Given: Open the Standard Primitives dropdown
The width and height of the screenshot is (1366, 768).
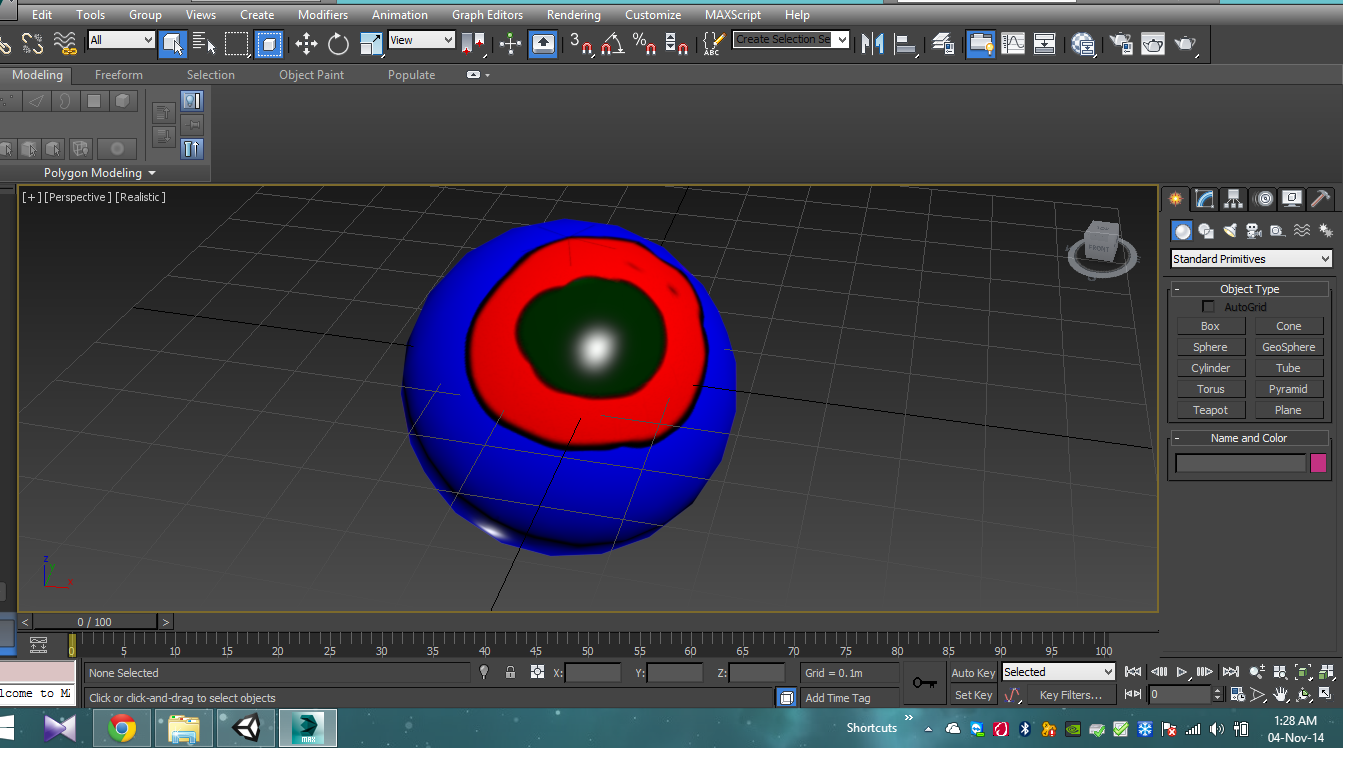Looking at the screenshot, I should click(1251, 259).
